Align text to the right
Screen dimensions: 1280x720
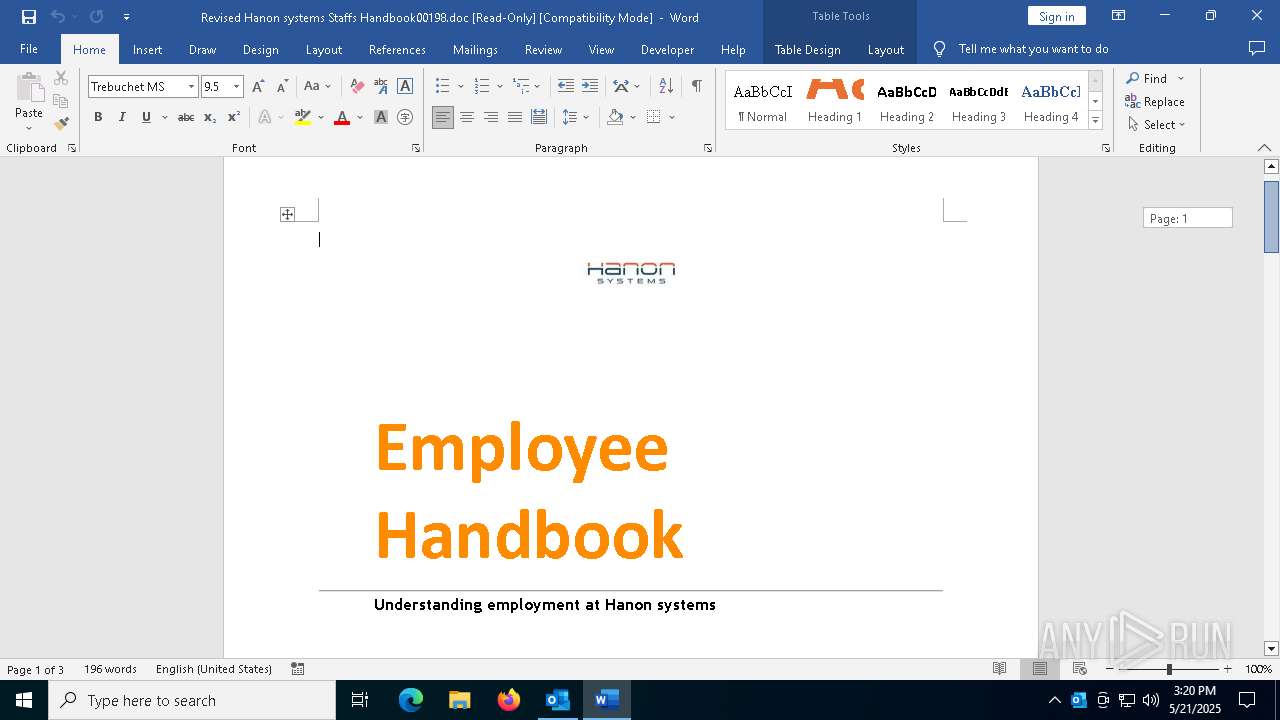(491, 117)
